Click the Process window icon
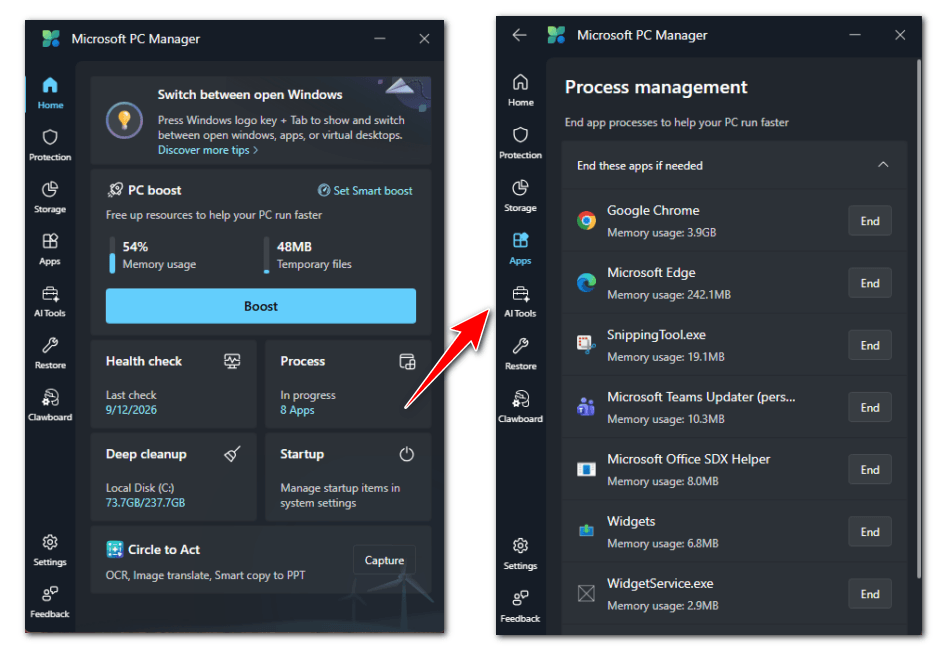The image size is (948, 657). point(407,361)
